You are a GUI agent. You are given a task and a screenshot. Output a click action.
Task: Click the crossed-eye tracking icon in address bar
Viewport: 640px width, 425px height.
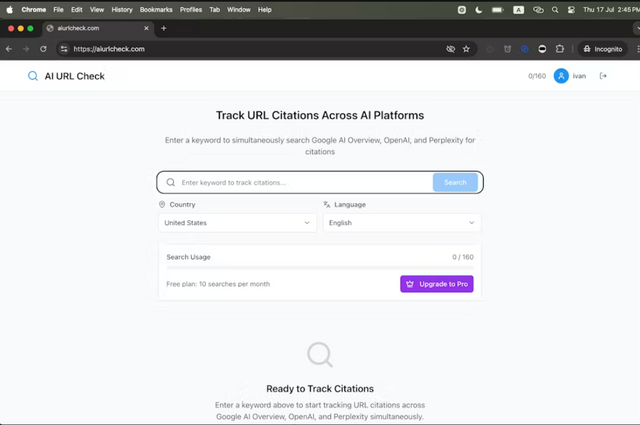coord(450,49)
